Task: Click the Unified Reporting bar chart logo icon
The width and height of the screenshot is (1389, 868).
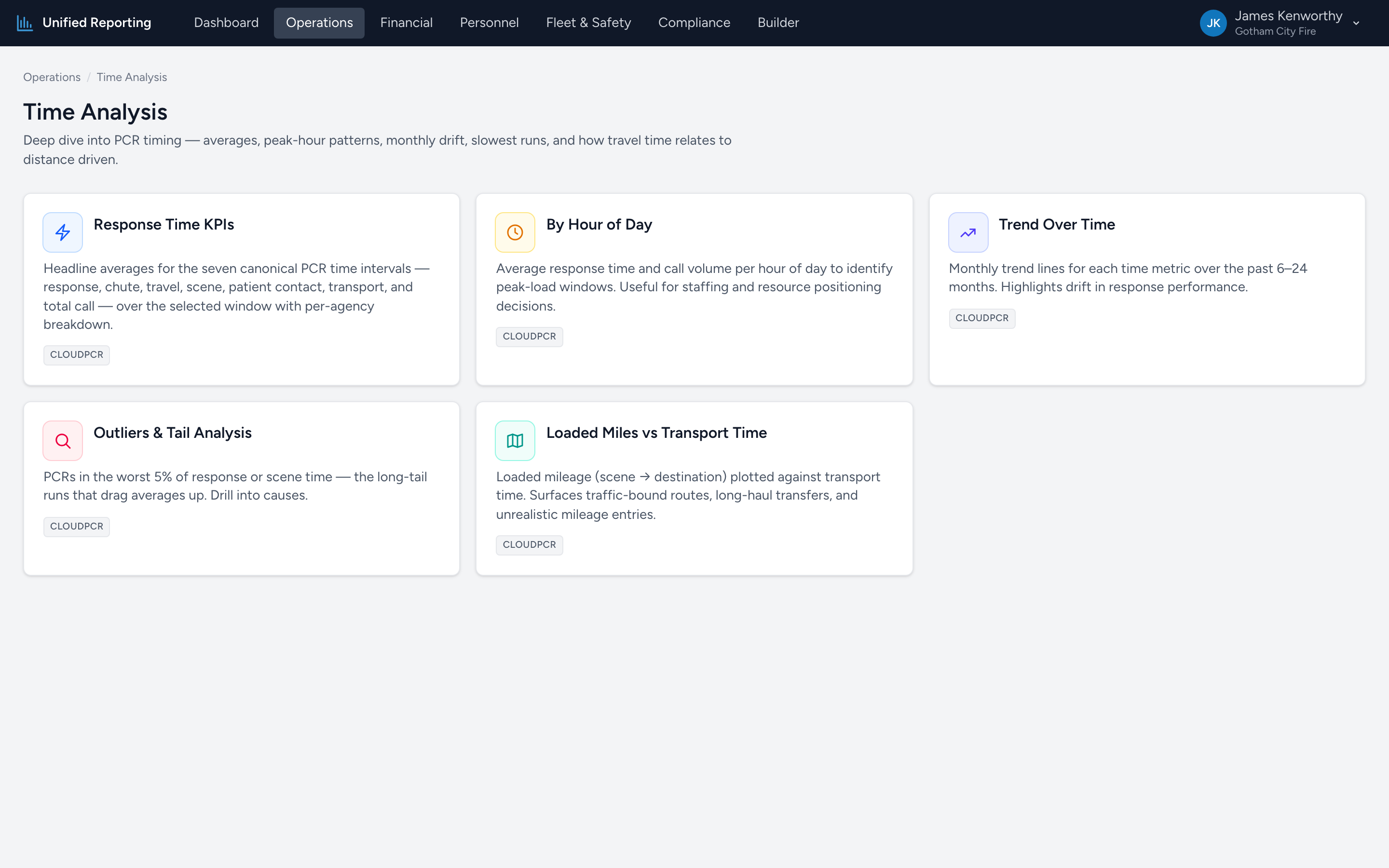Action: point(25,23)
